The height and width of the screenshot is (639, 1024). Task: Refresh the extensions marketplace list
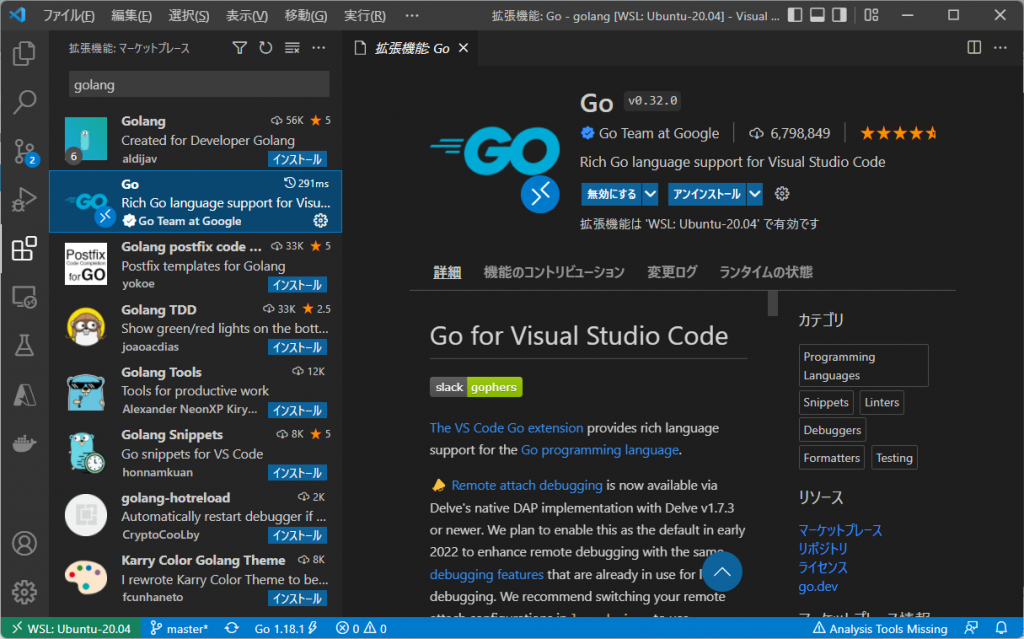pyautogui.click(x=266, y=48)
